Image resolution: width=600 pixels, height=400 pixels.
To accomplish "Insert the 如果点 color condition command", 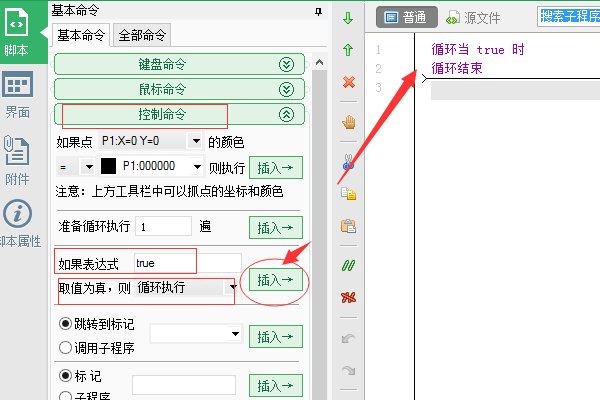I will click(276, 167).
